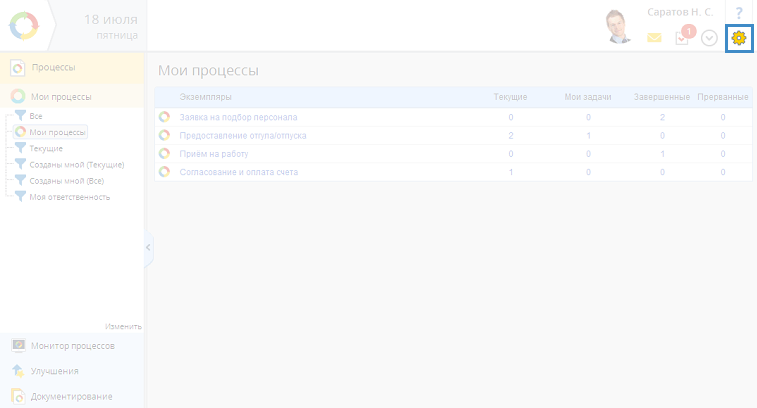
Task: Select Мои процессы menu header
Action: (x=60, y=97)
